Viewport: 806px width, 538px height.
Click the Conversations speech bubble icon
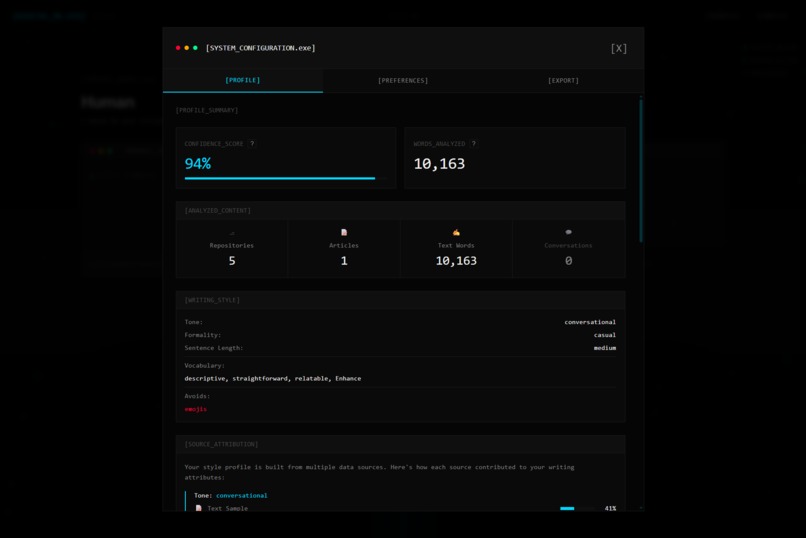tap(568, 232)
